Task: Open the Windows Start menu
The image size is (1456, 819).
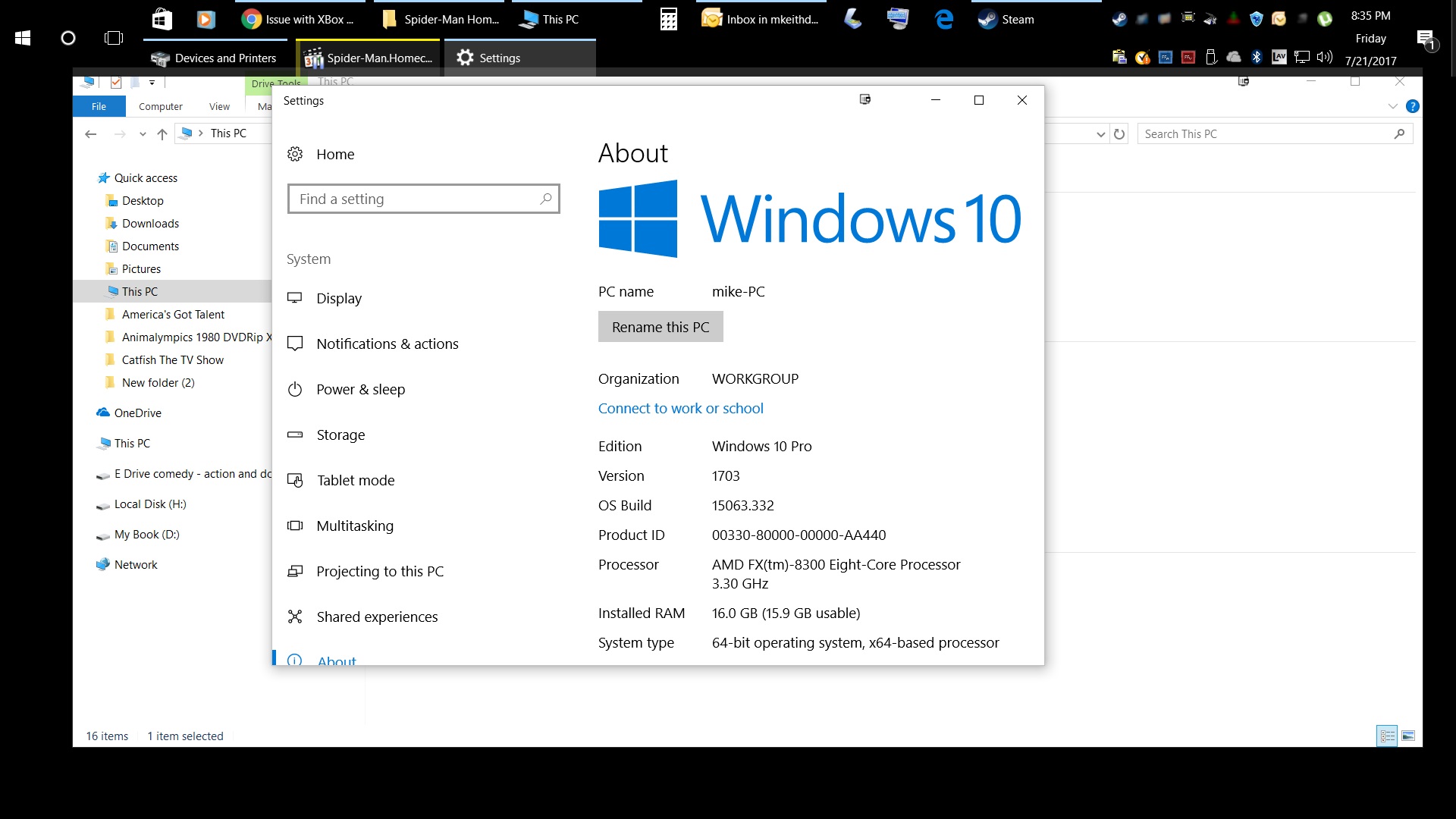Action: tap(23, 38)
